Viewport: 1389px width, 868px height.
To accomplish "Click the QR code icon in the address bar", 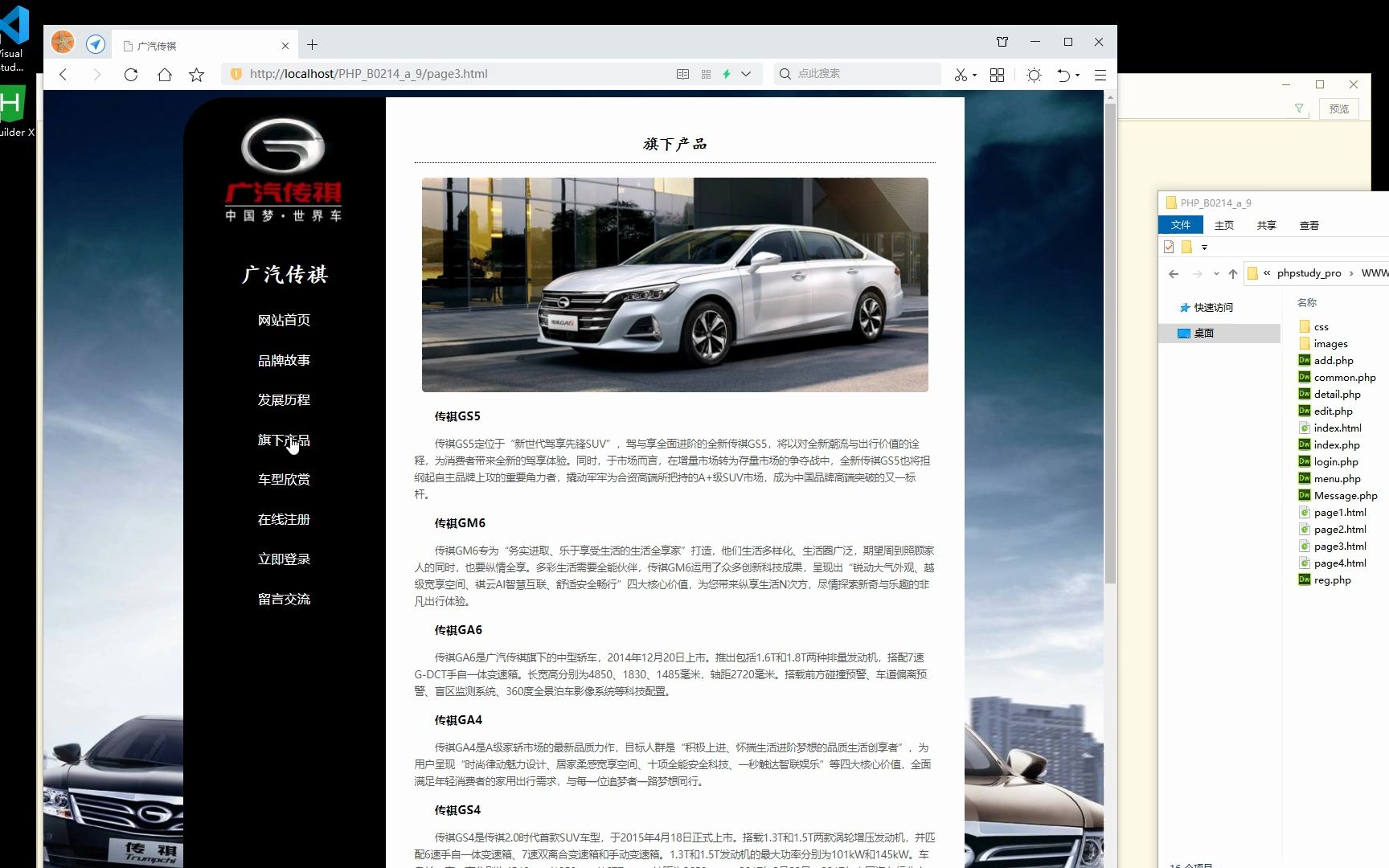I will point(706,74).
